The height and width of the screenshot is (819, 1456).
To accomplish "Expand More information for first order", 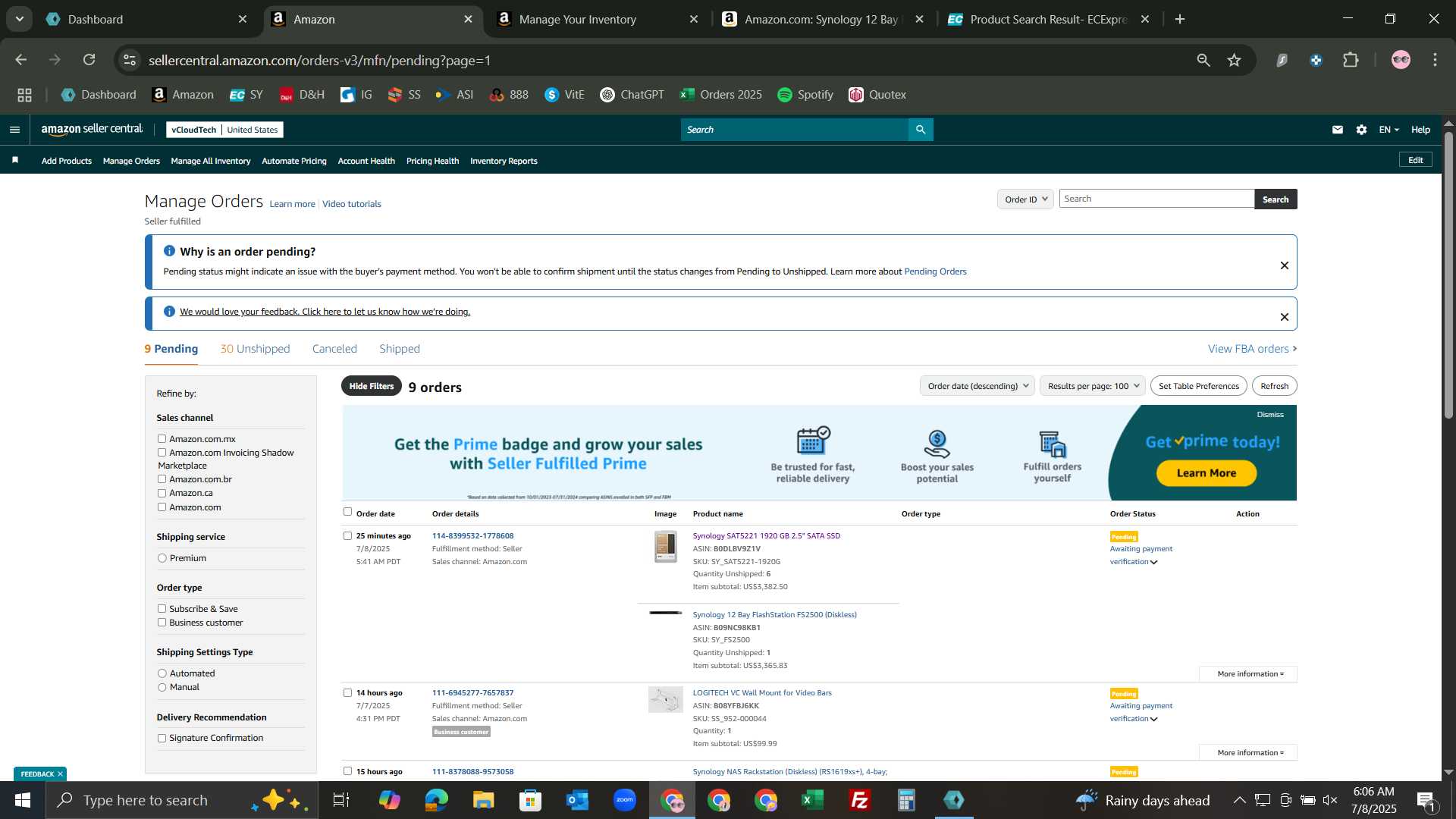I will pyautogui.click(x=1249, y=673).
